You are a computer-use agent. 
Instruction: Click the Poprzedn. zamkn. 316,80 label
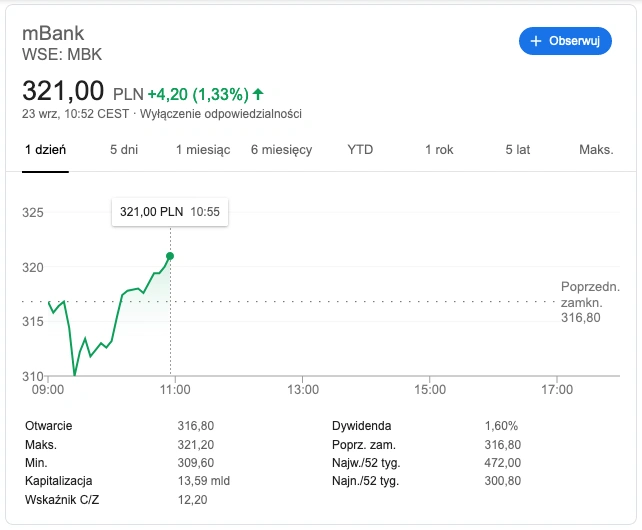[x=590, y=302]
